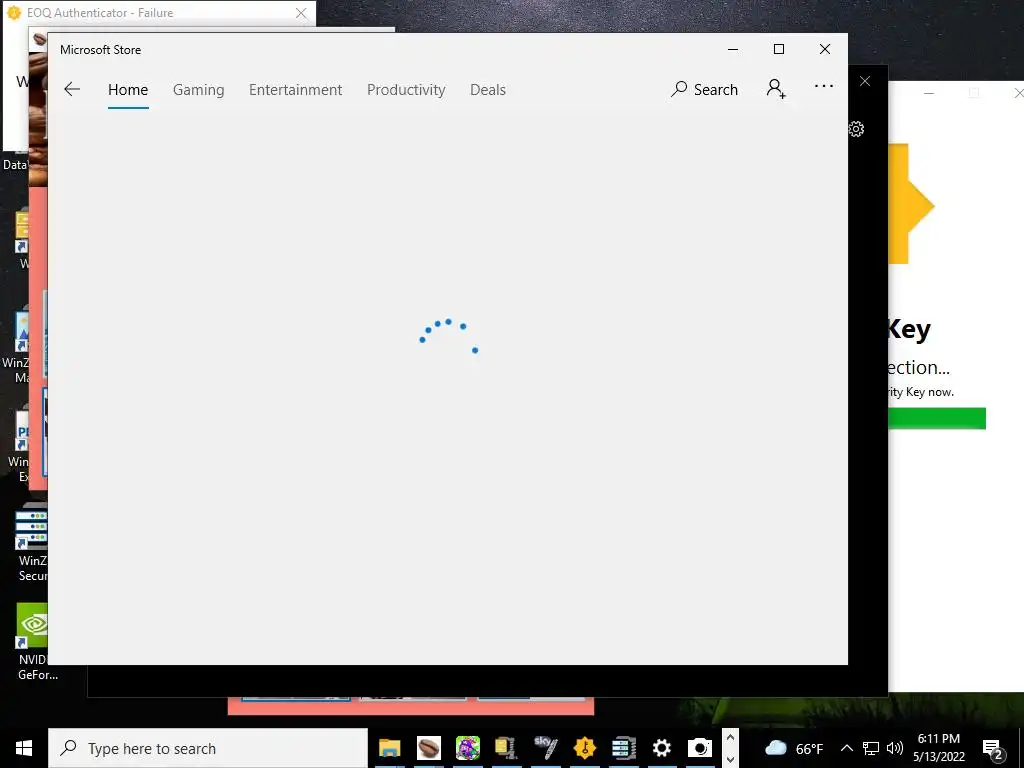View the Deals tab

(488, 89)
